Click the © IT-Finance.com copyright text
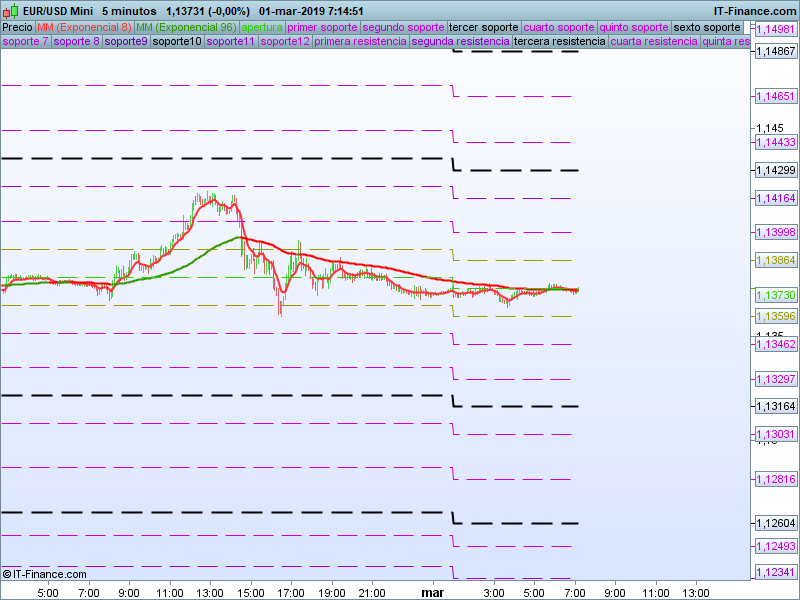 (x=46, y=573)
